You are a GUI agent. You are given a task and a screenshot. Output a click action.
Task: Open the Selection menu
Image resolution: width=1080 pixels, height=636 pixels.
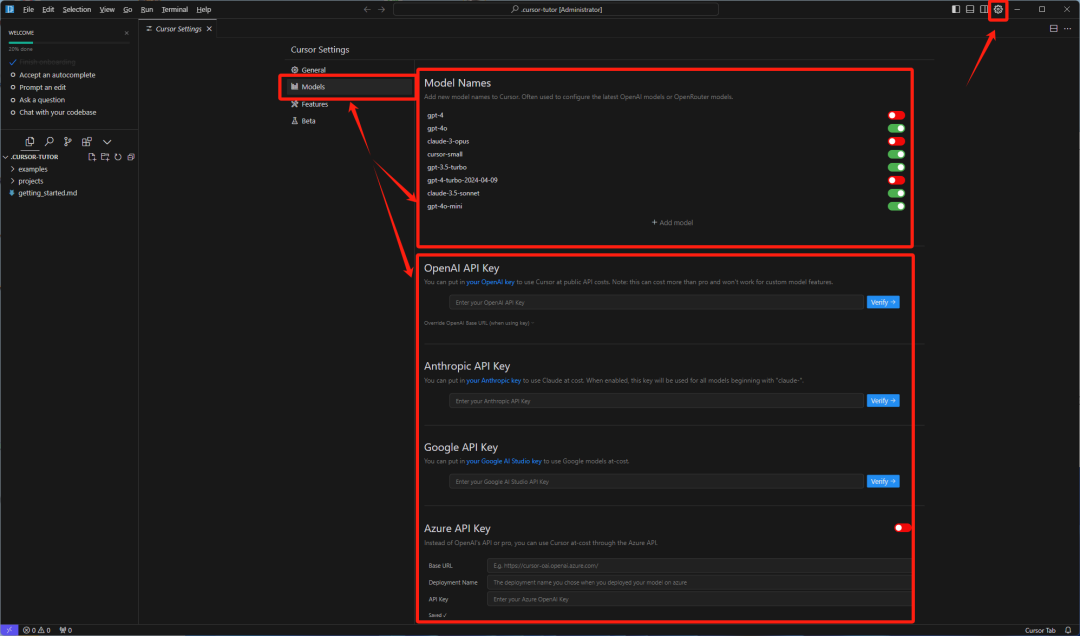pos(76,10)
